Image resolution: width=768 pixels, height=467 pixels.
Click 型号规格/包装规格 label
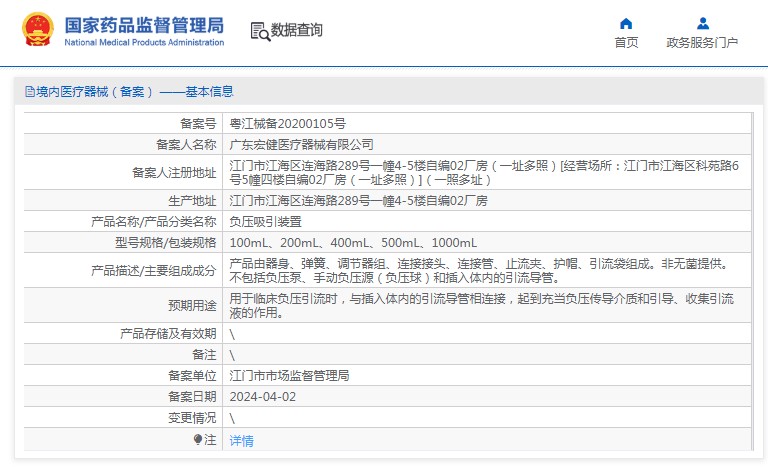pyautogui.click(x=166, y=243)
